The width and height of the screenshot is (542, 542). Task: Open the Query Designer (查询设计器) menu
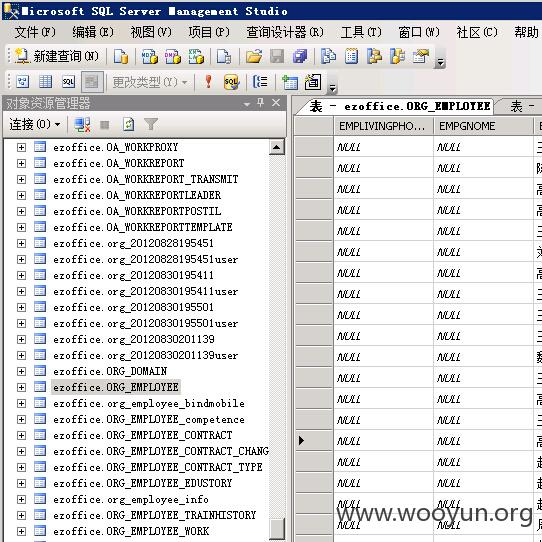click(x=285, y=32)
